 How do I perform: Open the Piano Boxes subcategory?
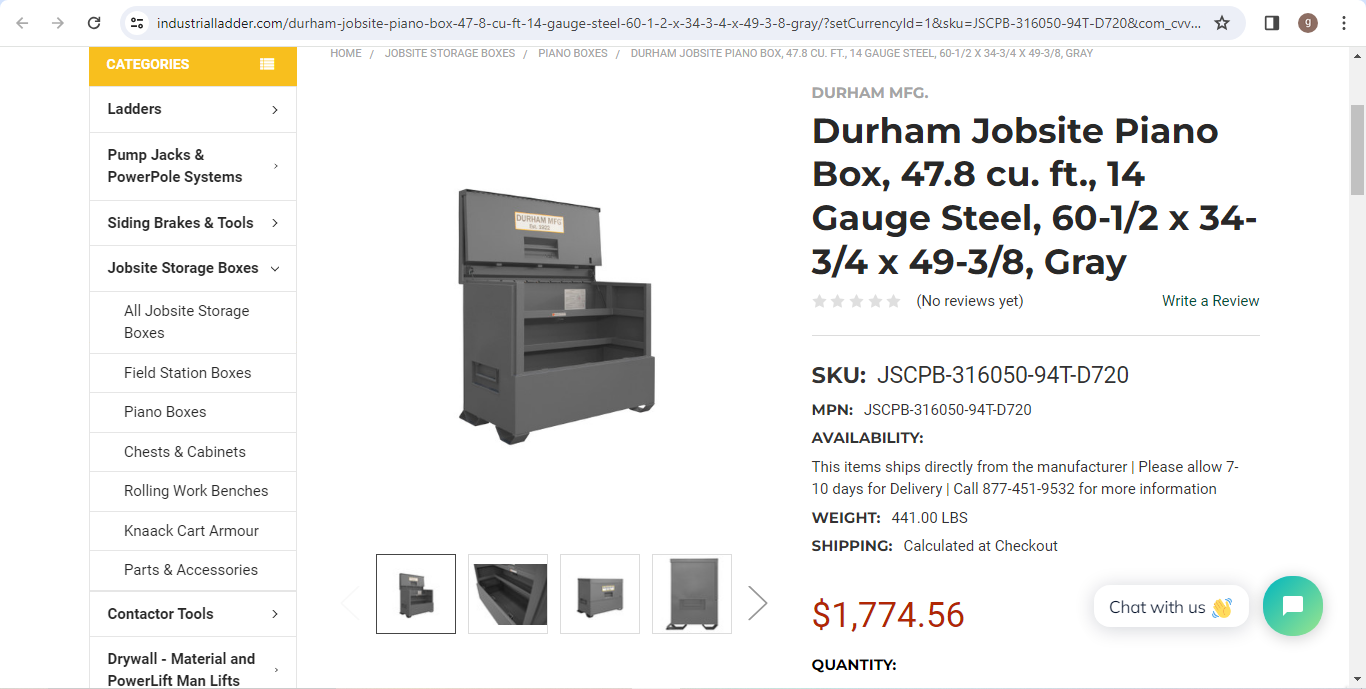(165, 412)
